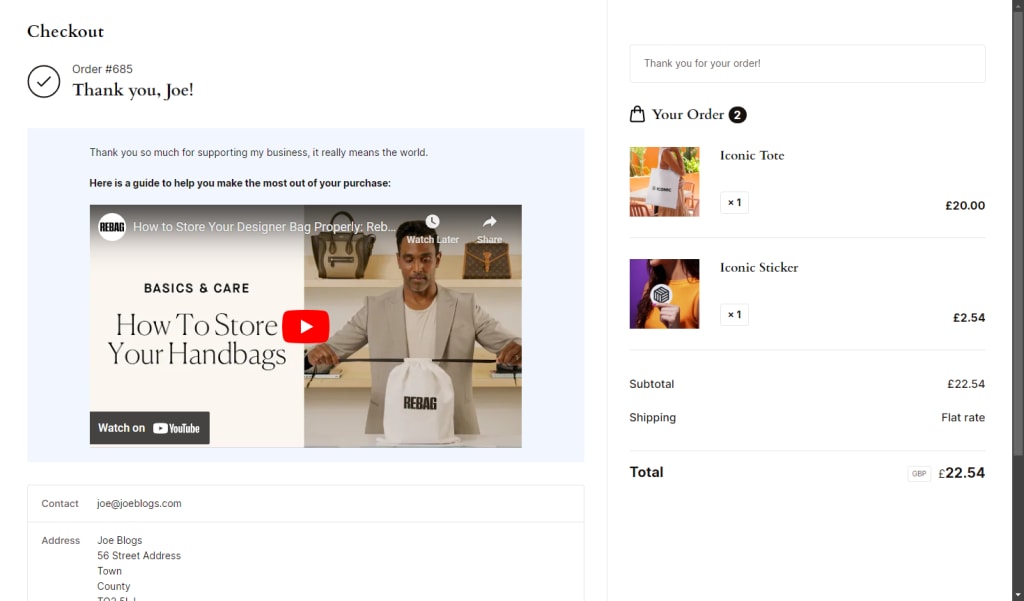
Task: Select the Town address line
Action: coord(109,571)
